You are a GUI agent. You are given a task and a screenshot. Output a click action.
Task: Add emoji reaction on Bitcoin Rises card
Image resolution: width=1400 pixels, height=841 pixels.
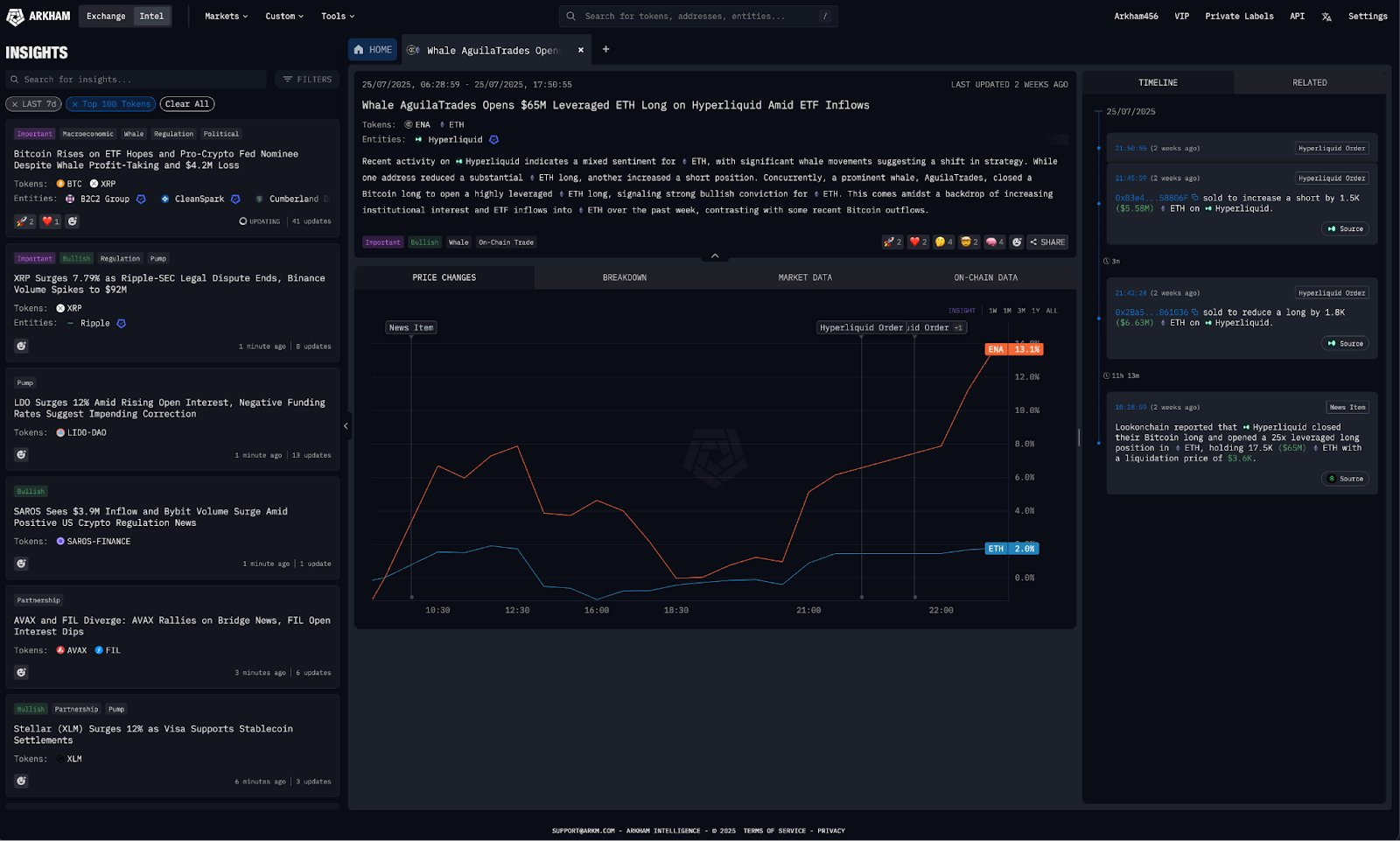point(73,221)
